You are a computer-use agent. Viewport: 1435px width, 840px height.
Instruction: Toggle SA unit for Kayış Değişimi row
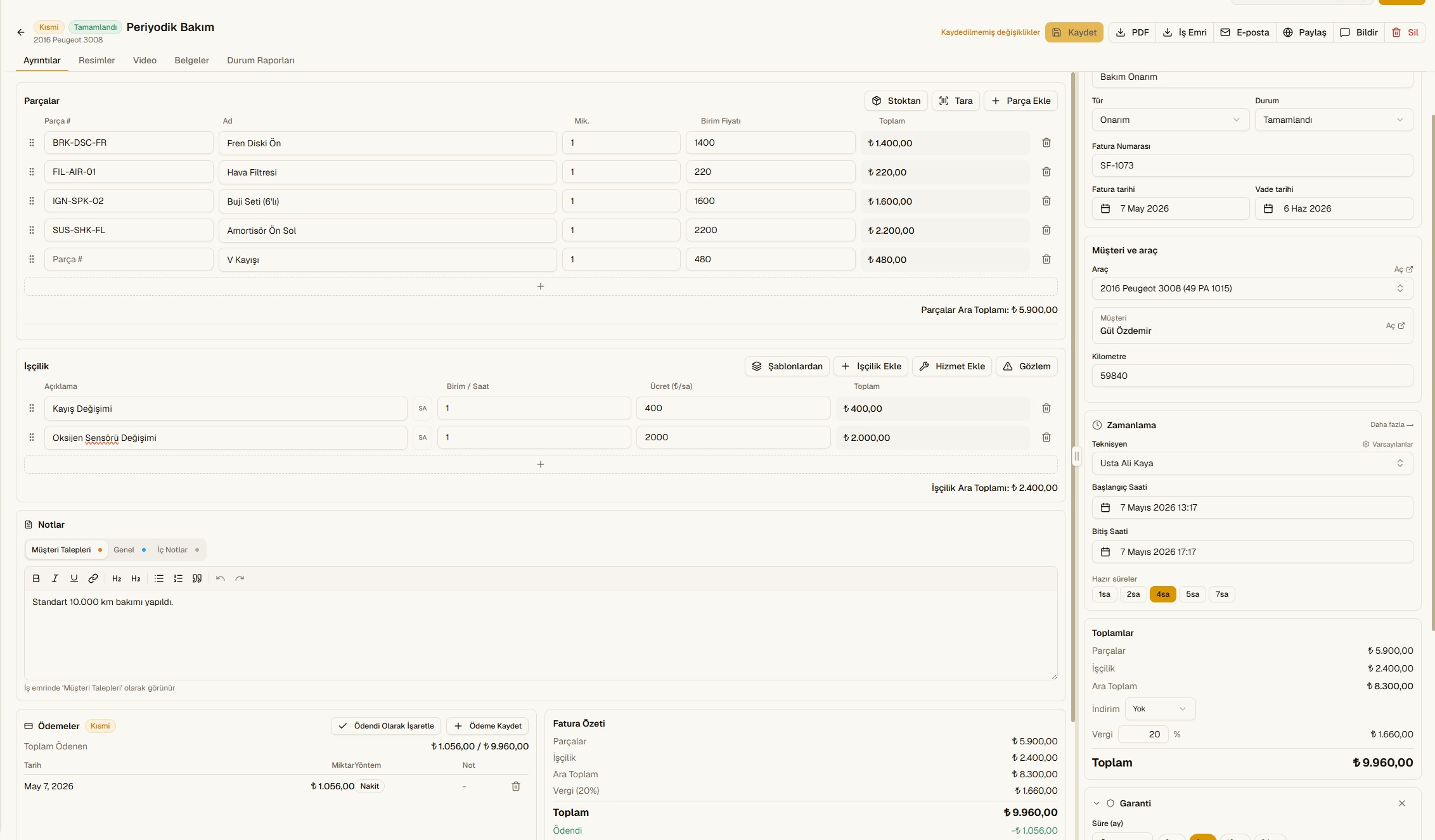[x=423, y=409]
